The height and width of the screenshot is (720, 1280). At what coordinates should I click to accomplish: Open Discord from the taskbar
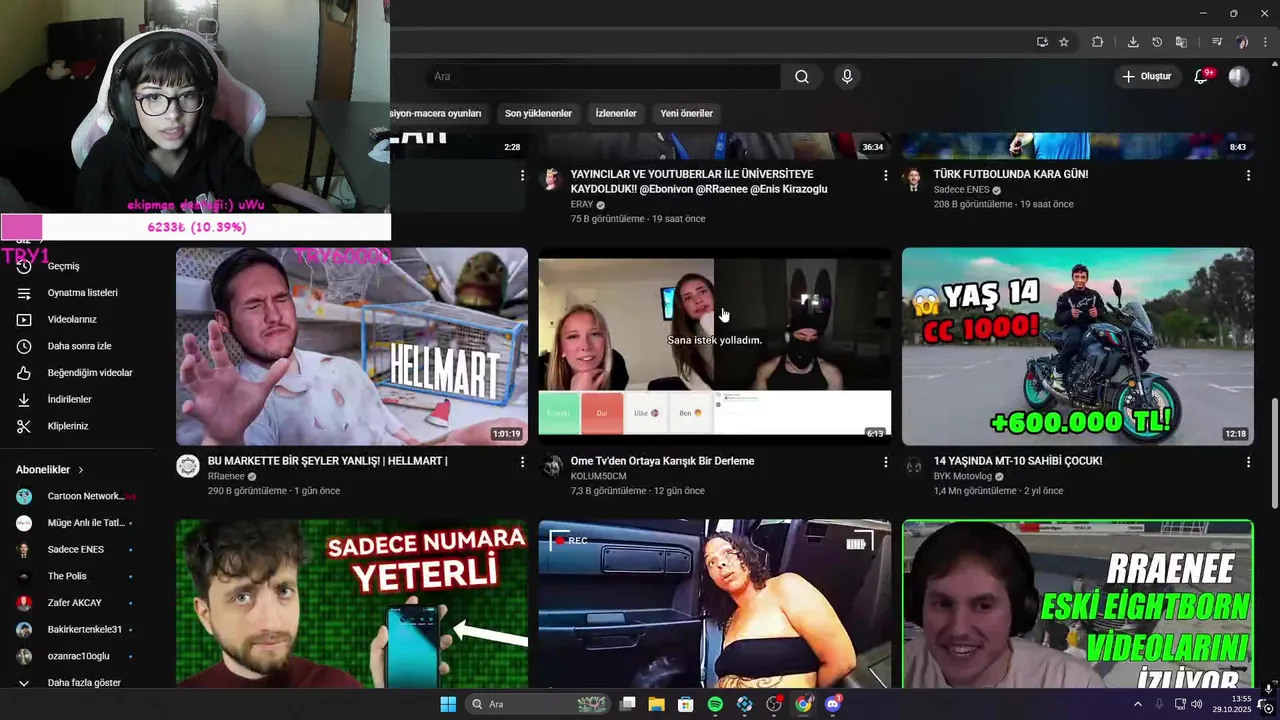(x=833, y=704)
